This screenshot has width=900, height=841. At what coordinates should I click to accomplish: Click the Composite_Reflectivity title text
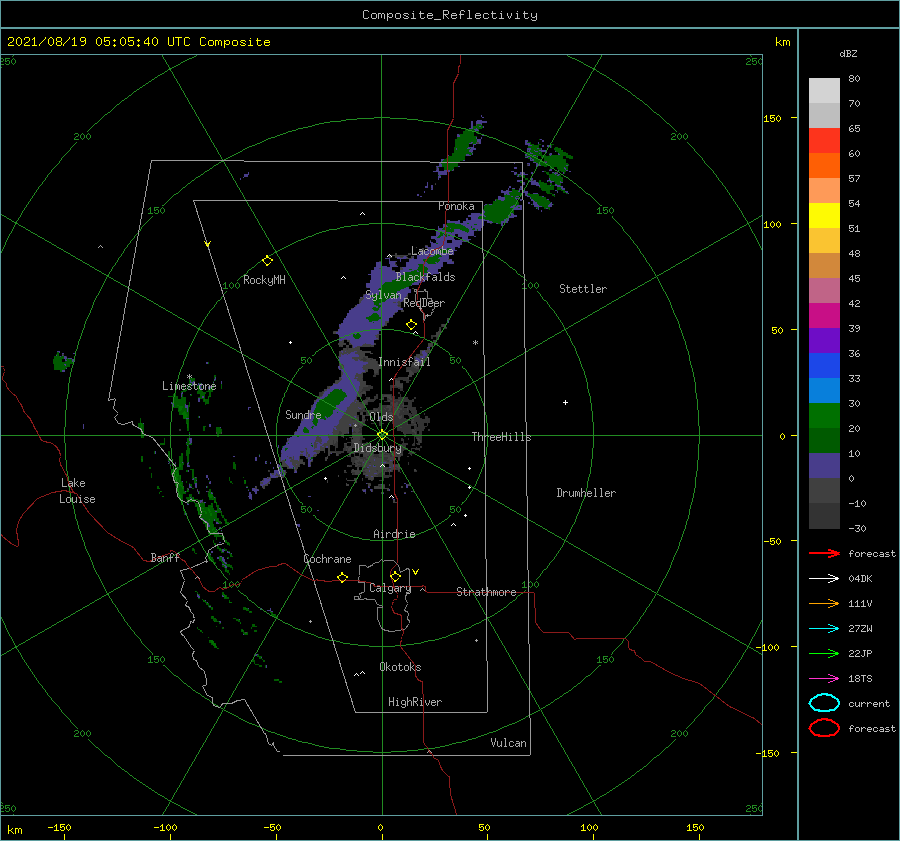tap(450, 15)
